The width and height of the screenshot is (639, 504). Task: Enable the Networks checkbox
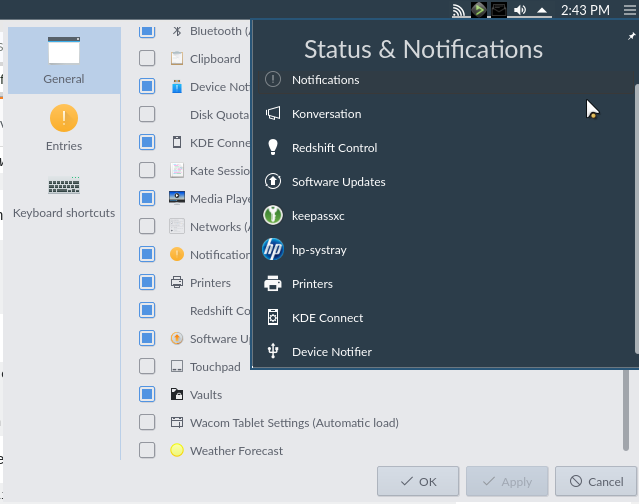click(147, 226)
